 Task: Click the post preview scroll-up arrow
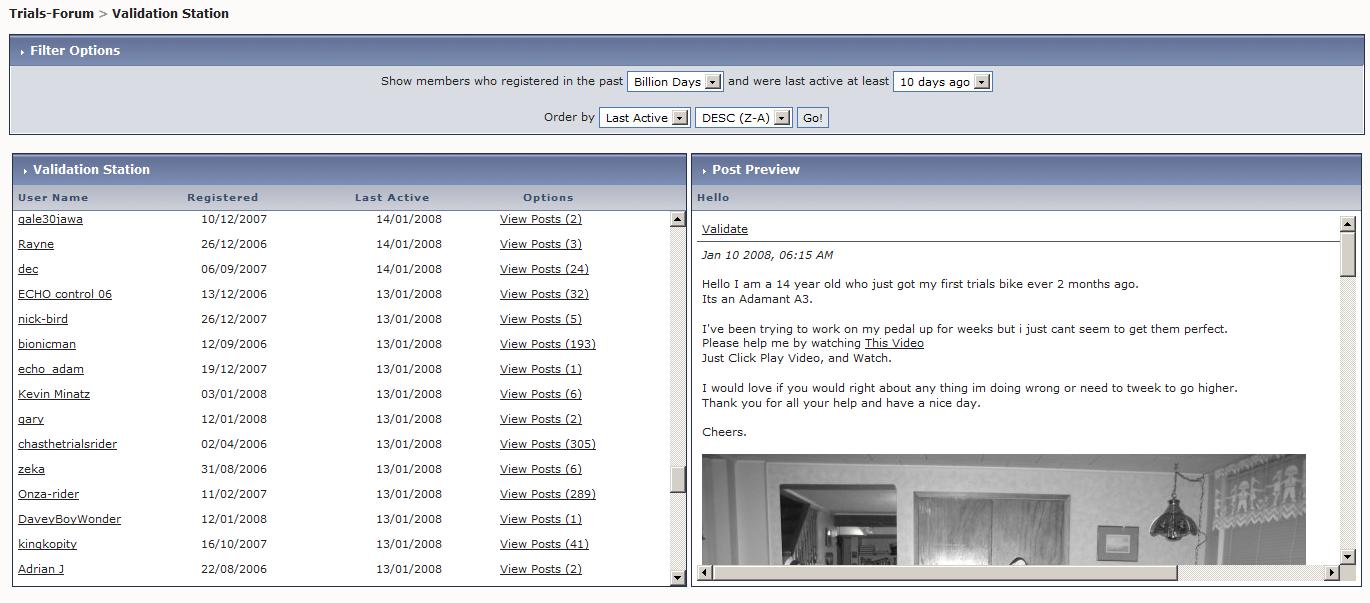pyautogui.click(x=1347, y=224)
